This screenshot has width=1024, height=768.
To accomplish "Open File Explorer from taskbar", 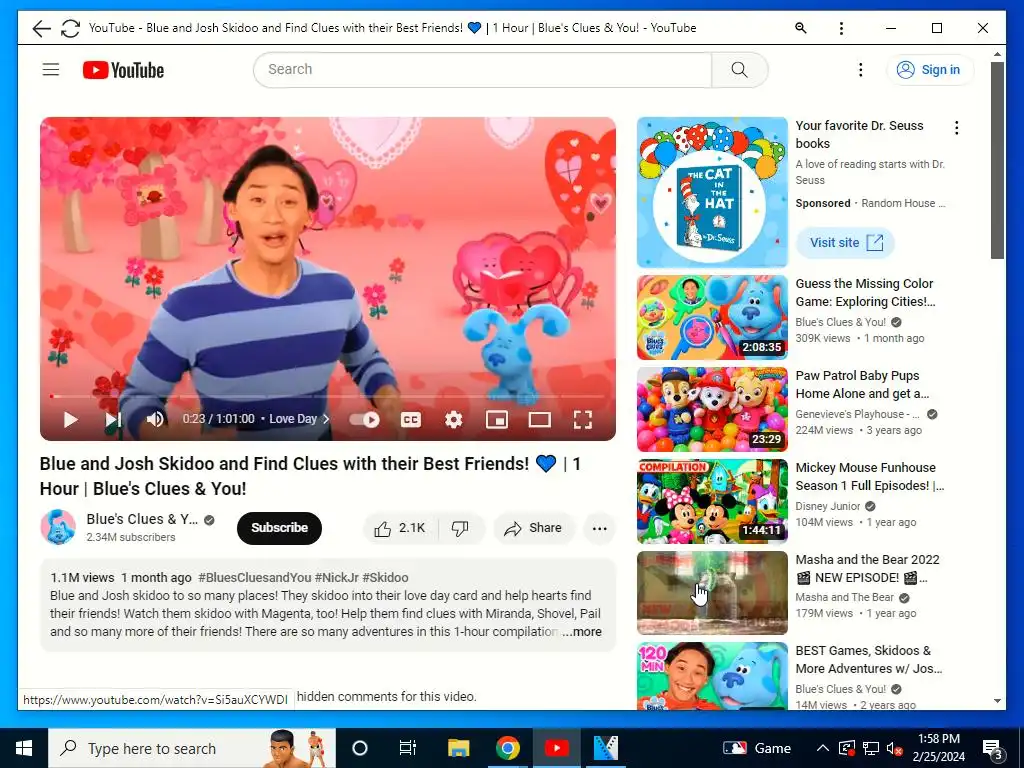I will [458, 748].
